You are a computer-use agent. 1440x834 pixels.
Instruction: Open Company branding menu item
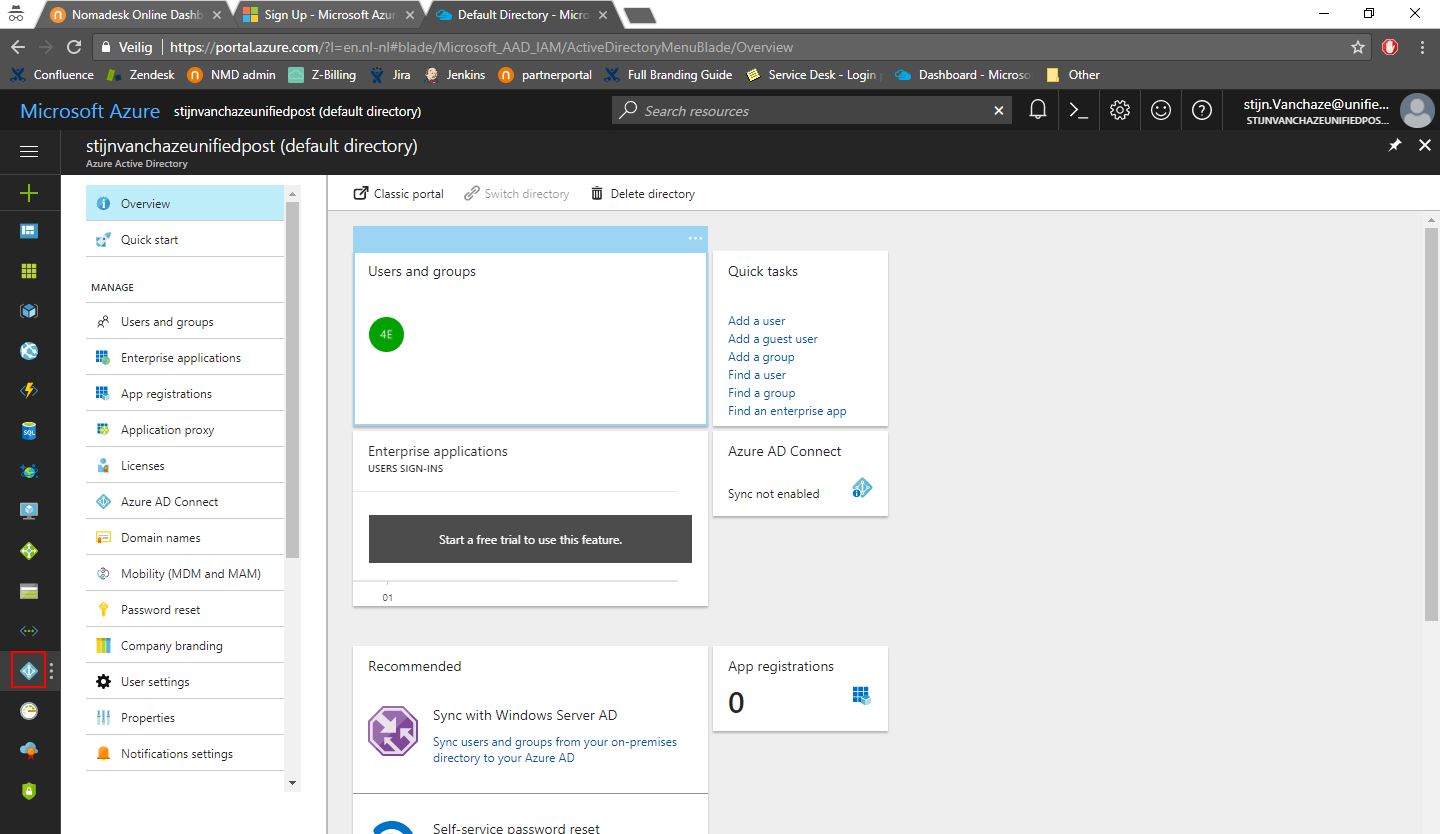[185, 645]
